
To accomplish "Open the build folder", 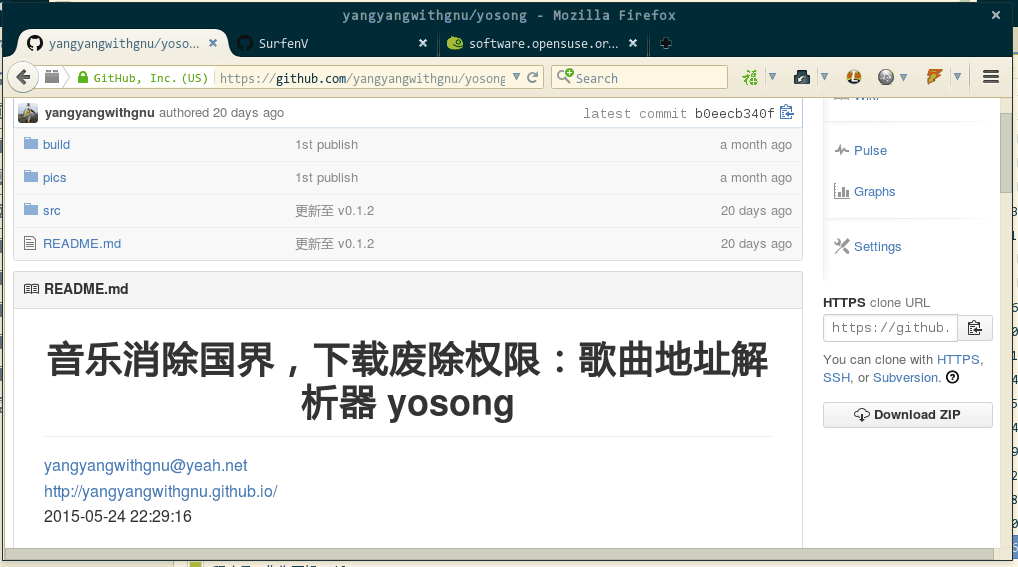I will (56, 145).
